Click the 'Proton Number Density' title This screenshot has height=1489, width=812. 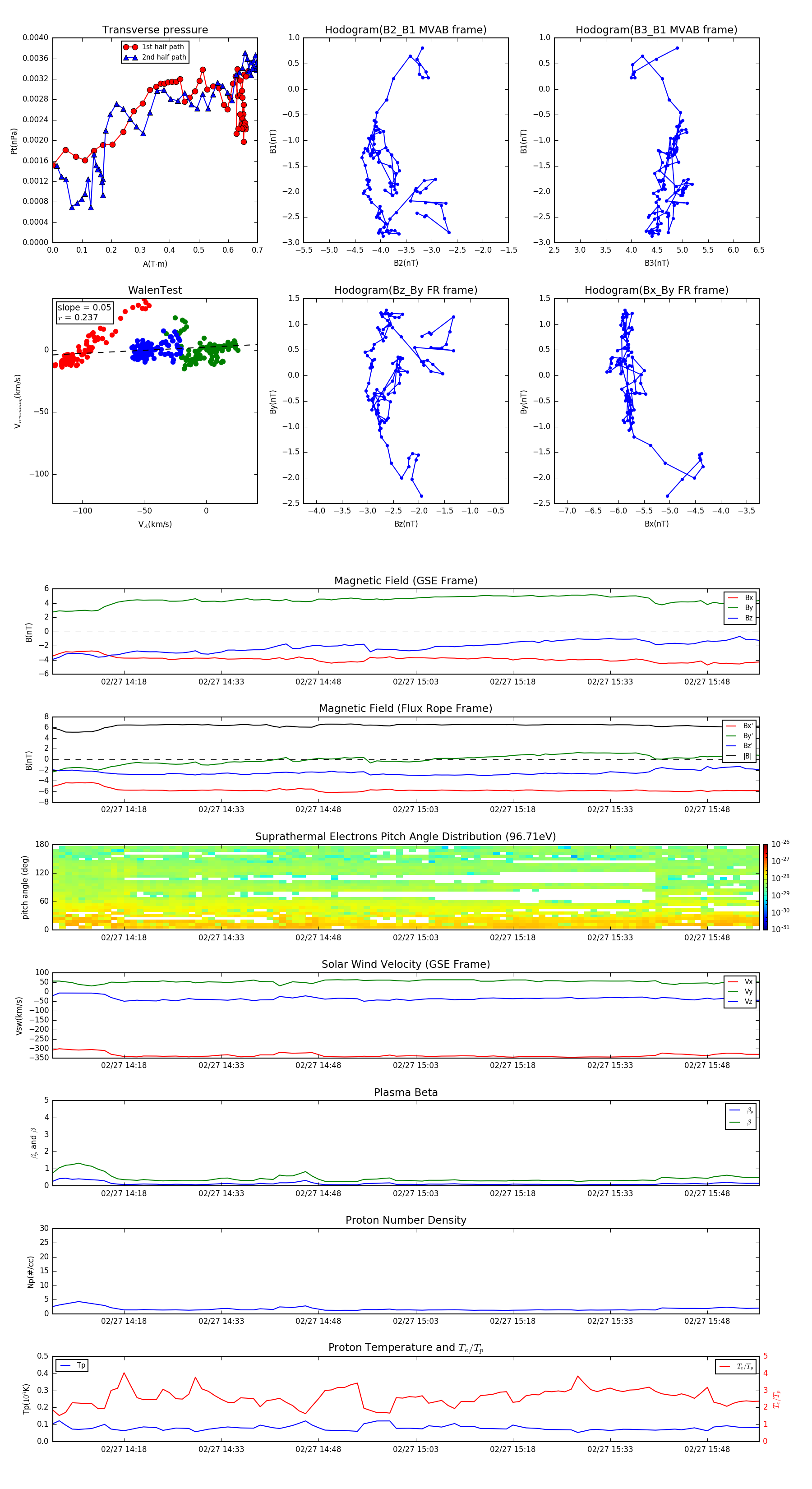click(x=406, y=1220)
